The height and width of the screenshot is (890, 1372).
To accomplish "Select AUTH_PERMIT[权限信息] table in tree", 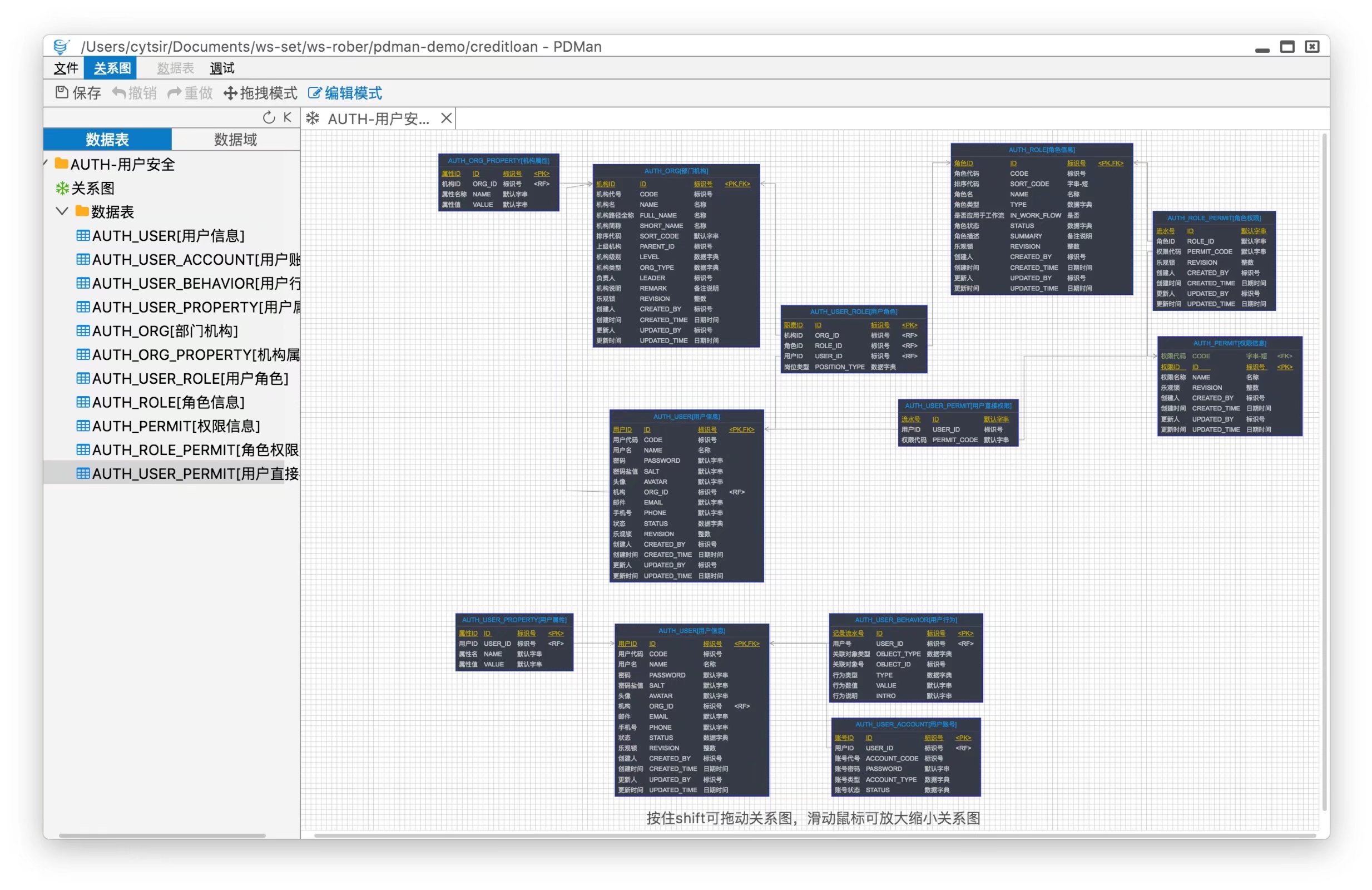I will pos(176,426).
